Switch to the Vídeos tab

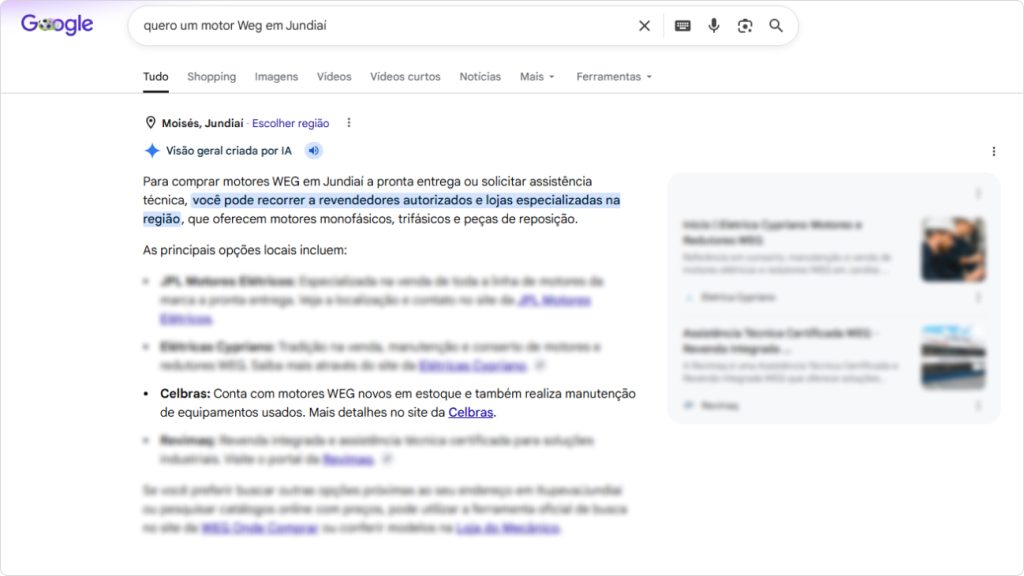pyautogui.click(x=334, y=76)
